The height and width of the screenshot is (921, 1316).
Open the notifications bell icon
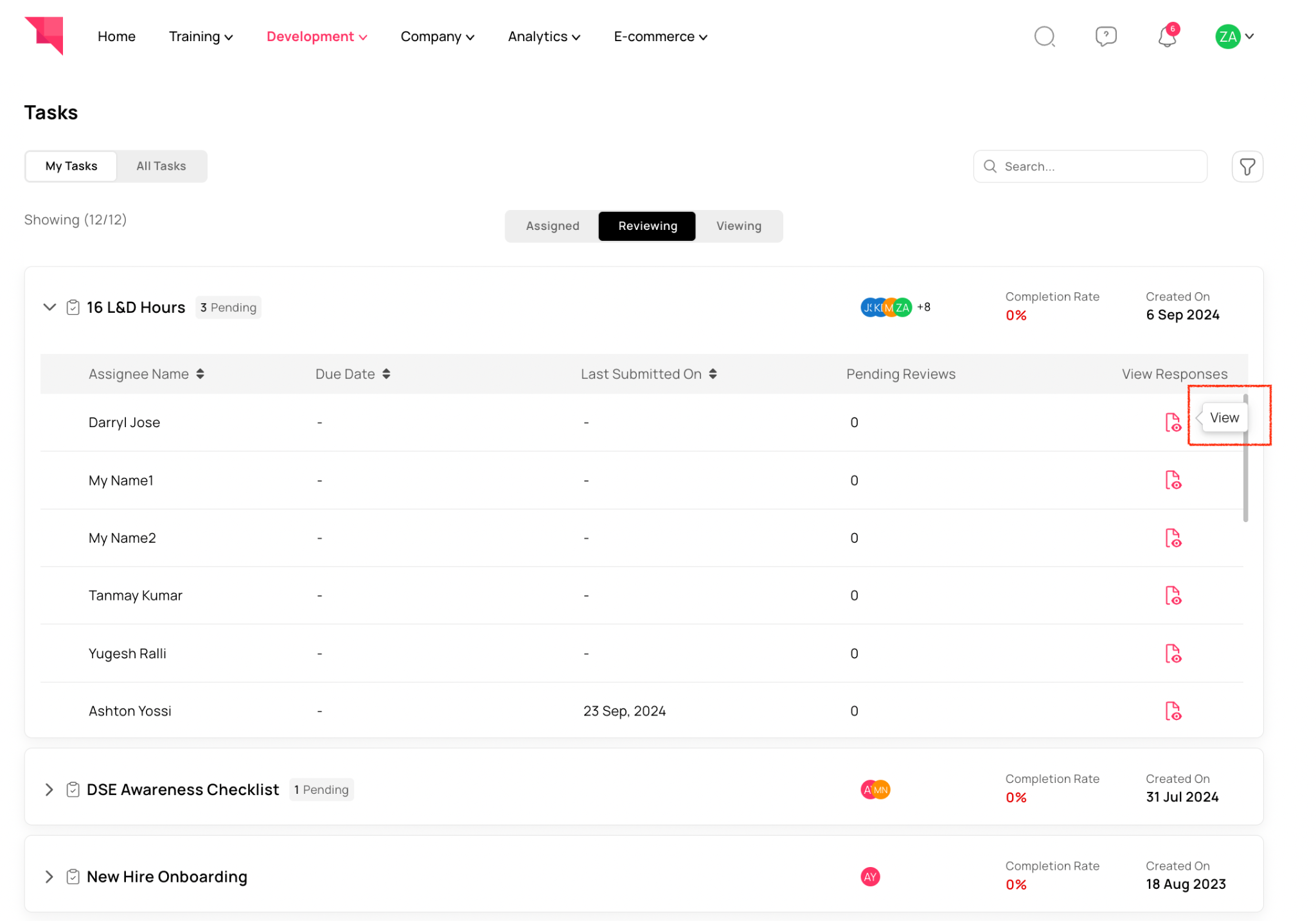click(1167, 37)
